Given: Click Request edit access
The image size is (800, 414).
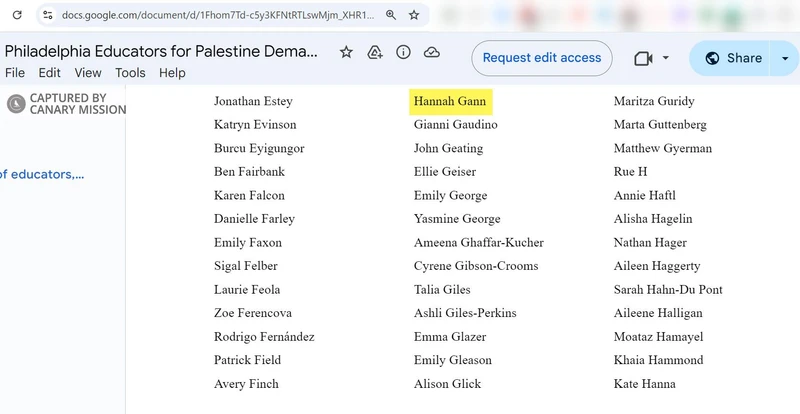Looking at the screenshot, I should (542, 58).
